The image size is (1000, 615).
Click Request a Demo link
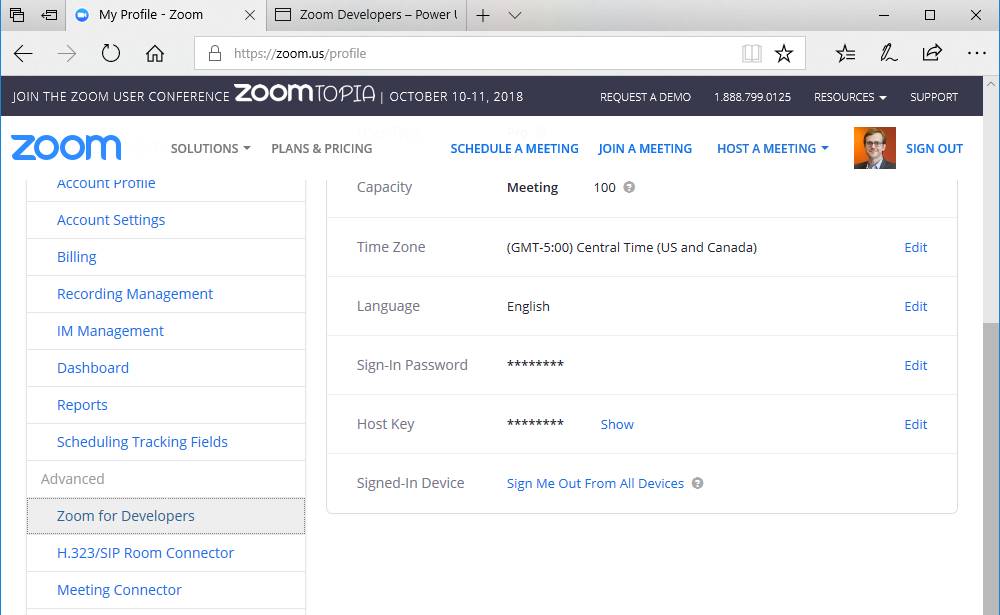coord(645,97)
